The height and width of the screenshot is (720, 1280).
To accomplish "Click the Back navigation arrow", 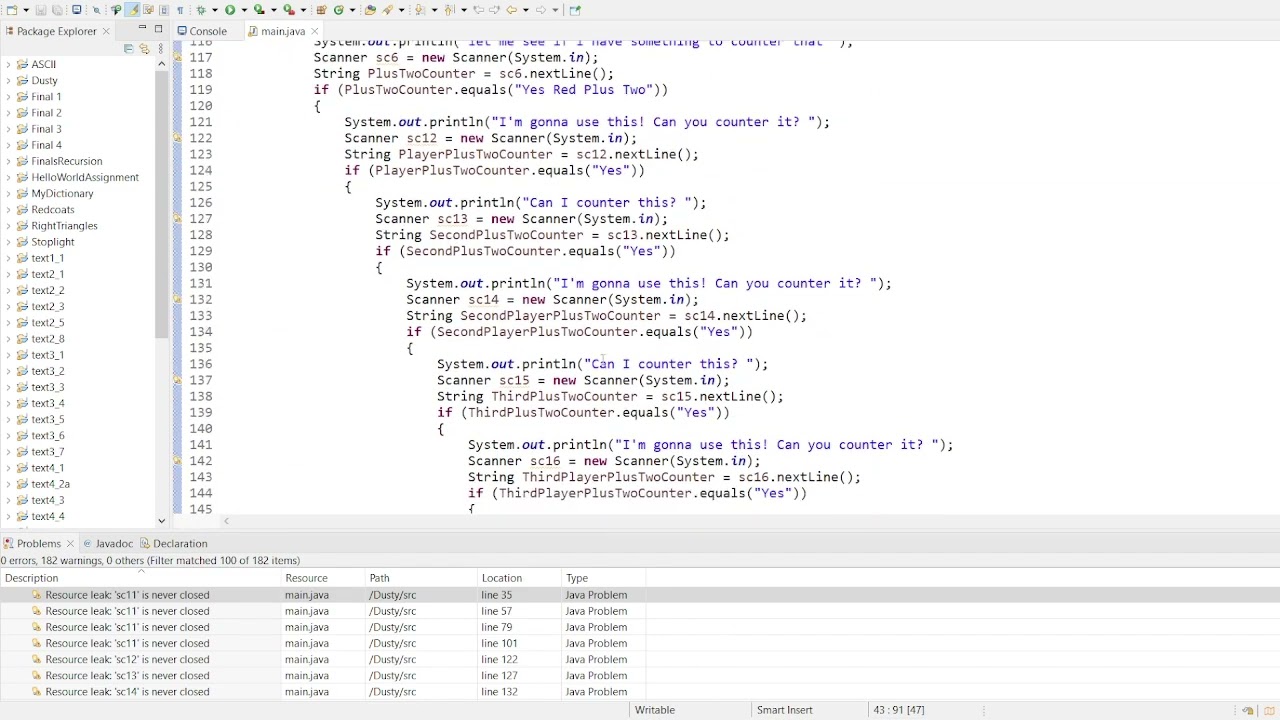I will (511, 10).
